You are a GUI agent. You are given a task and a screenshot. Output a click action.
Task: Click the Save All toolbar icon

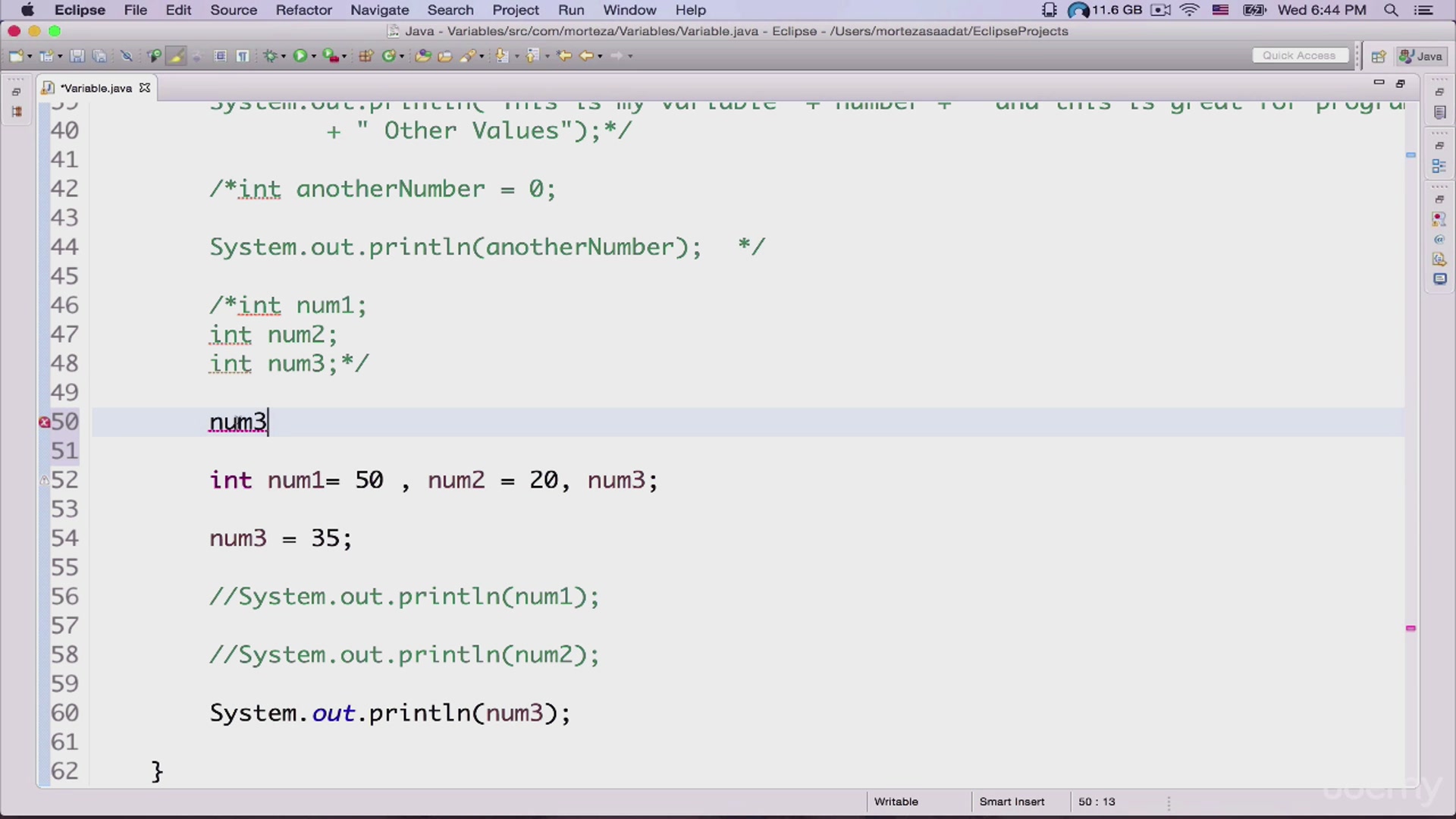point(99,56)
